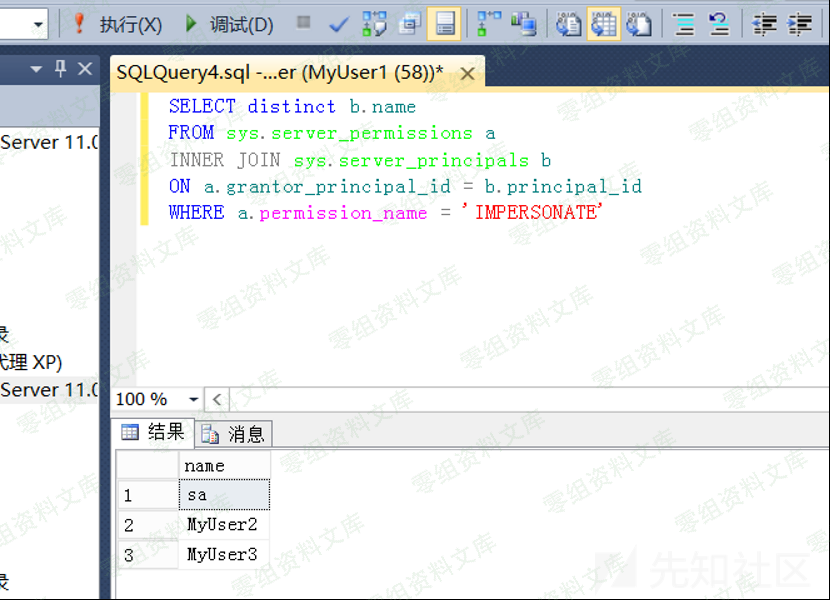The image size is (830, 600).
Task: Show the estimated execution plan
Action: click(x=374, y=24)
